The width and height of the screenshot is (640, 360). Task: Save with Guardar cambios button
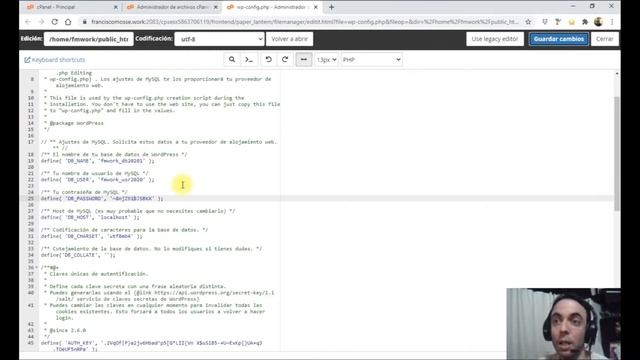[559, 39]
